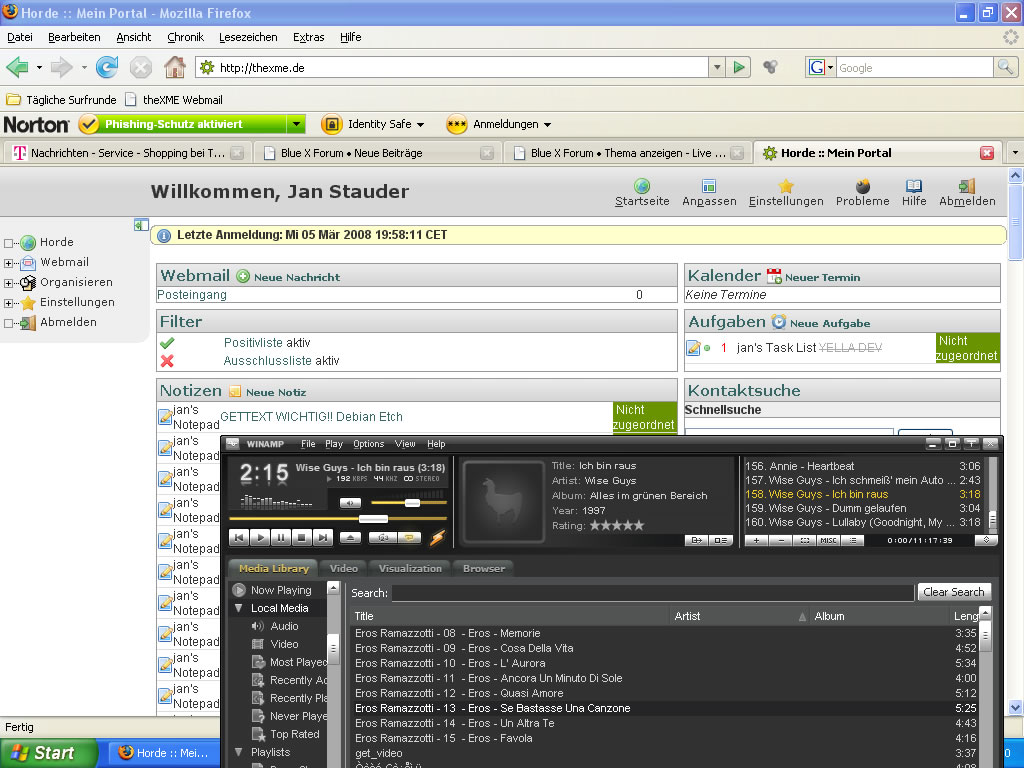This screenshot has height=768, width=1024.
Task: Toggle Winamp repeat button
Action: (x=410, y=538)
